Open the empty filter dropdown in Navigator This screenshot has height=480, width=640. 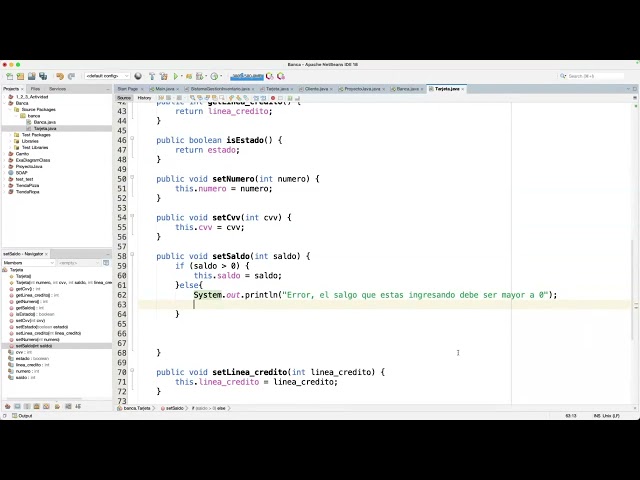[x=78, y=263]
